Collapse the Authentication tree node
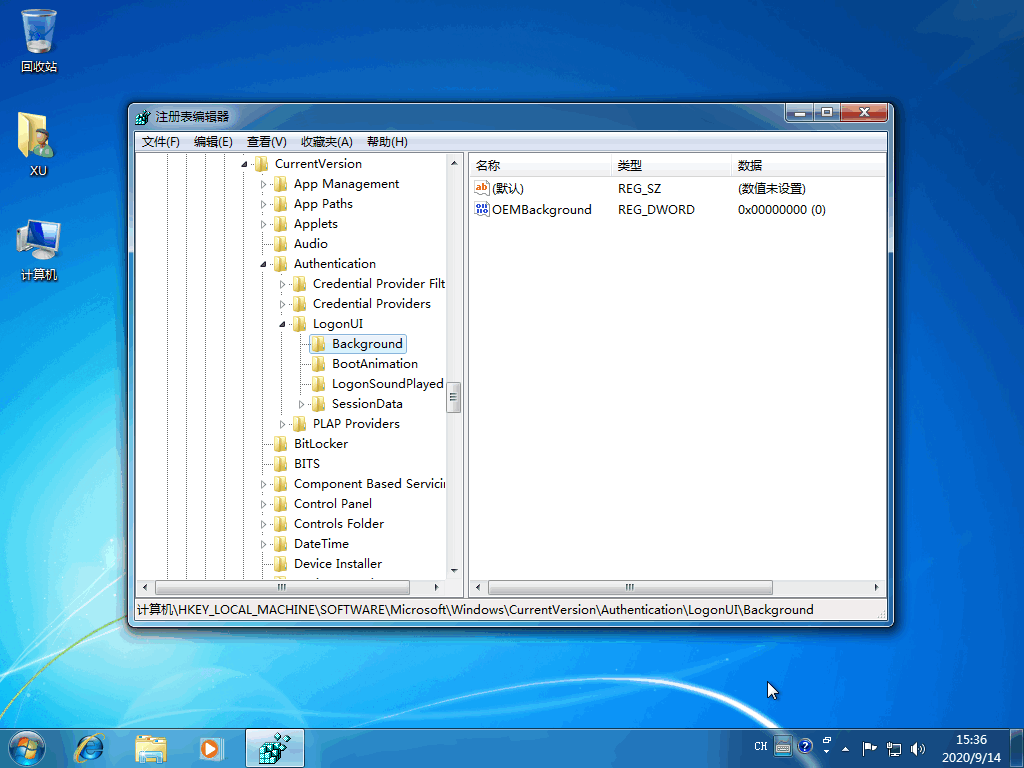Viewport: 1024px width, 768px height. tap(264, 264)
